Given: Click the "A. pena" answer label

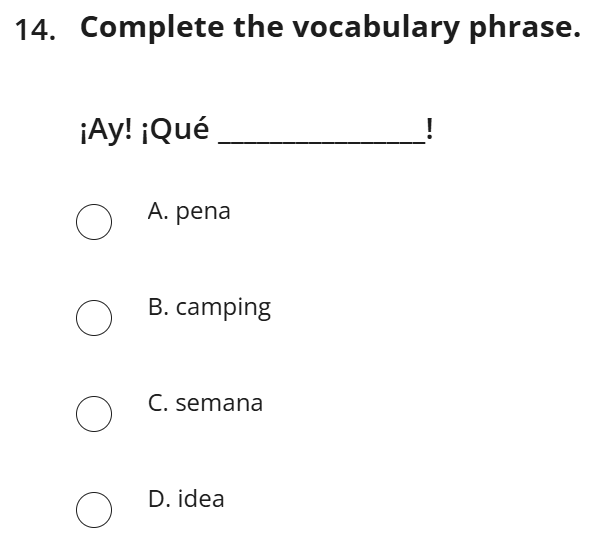Looking at the screenshot, I should (189, 211).
